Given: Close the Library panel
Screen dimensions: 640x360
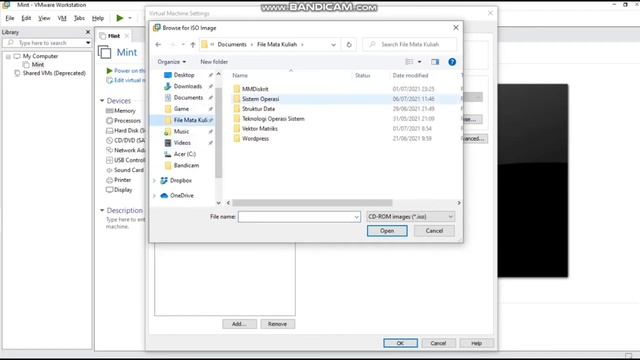Looking at the screenshot, I should [88, 32].
